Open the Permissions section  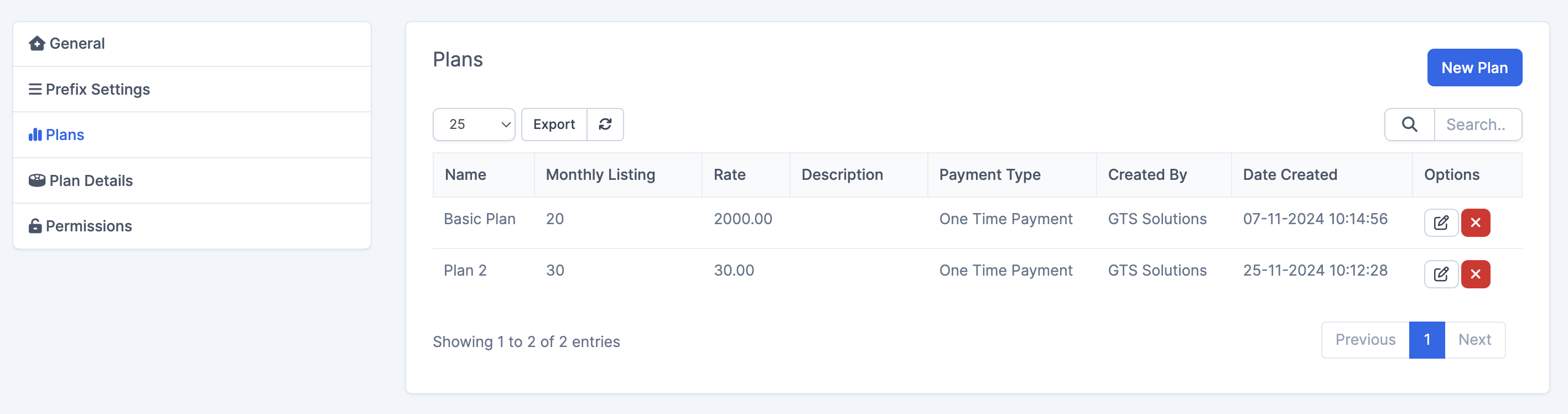[89, 226]
